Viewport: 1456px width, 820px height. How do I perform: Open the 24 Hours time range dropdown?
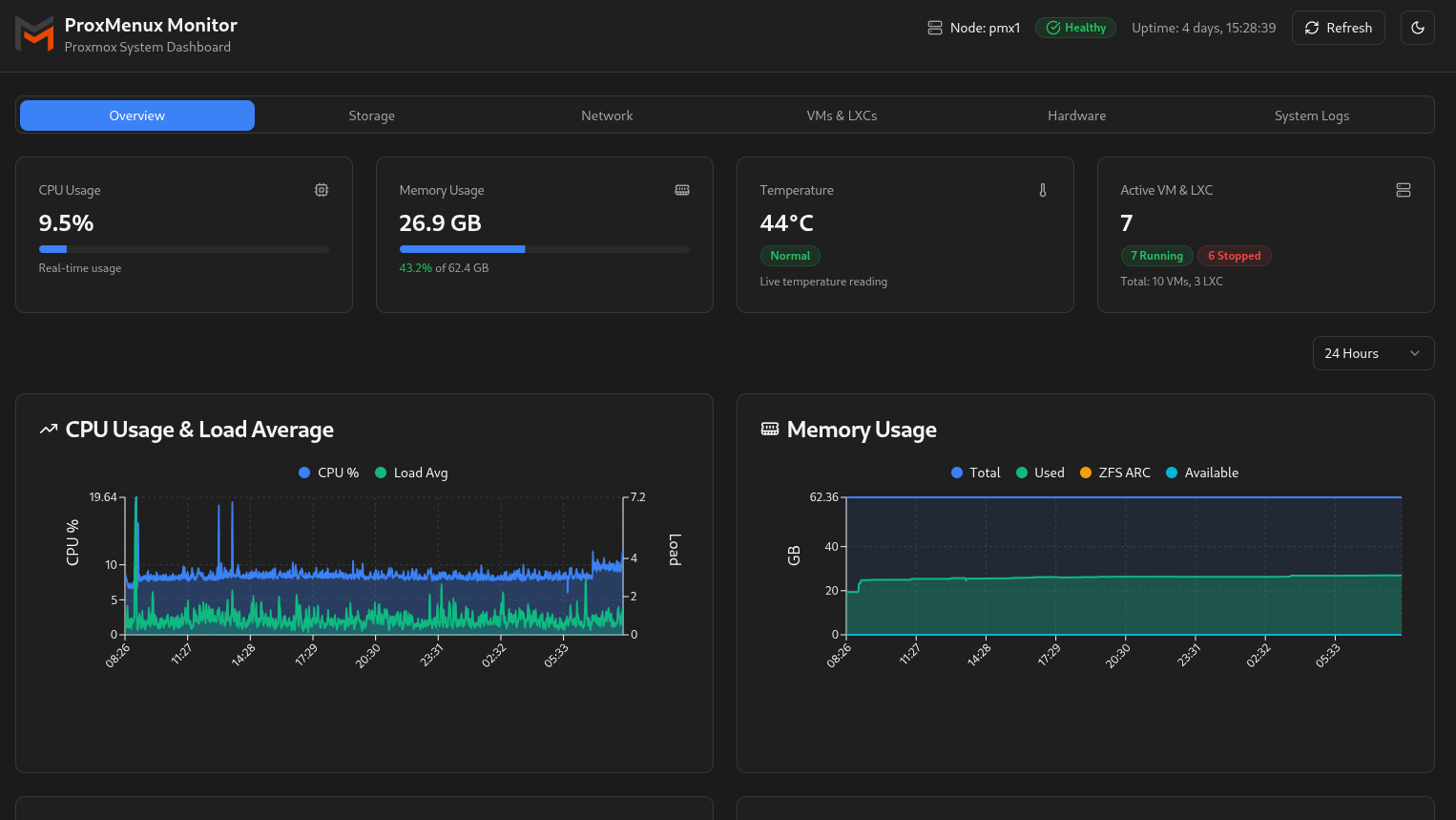pos(1373,353)
